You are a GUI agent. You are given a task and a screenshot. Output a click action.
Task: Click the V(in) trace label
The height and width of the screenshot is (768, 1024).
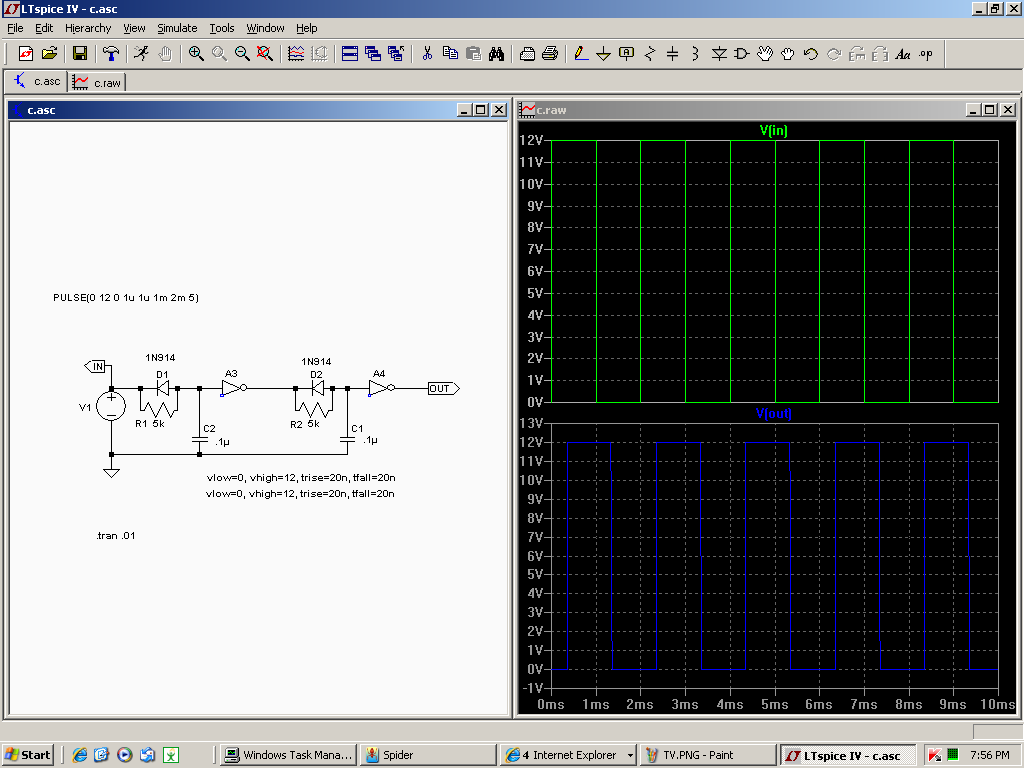774,131
